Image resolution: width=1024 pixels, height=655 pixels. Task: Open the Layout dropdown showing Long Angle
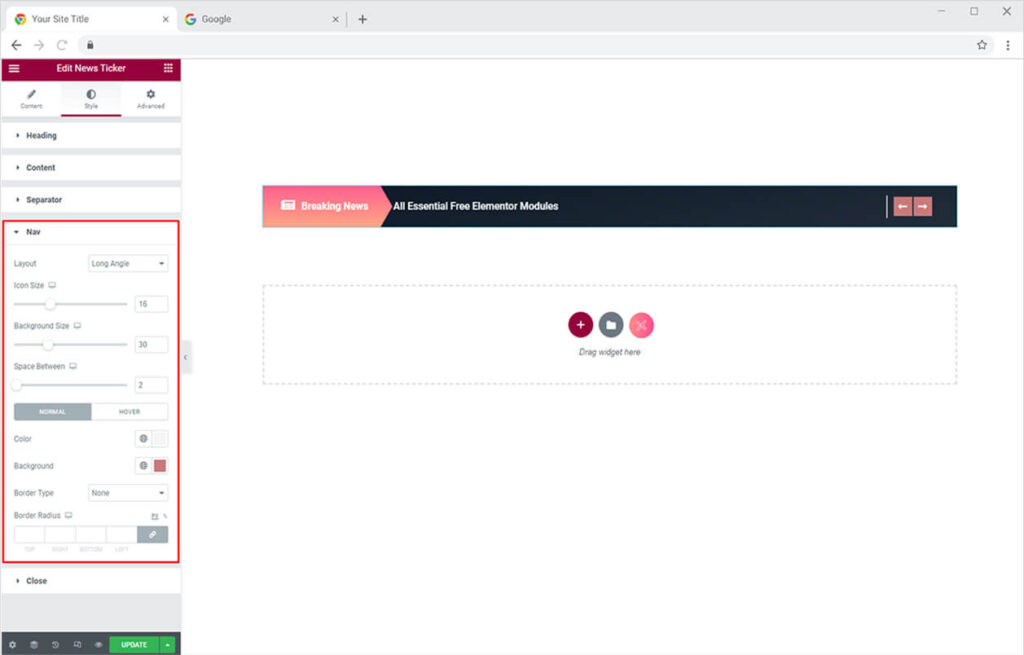[x=128, y=264]
